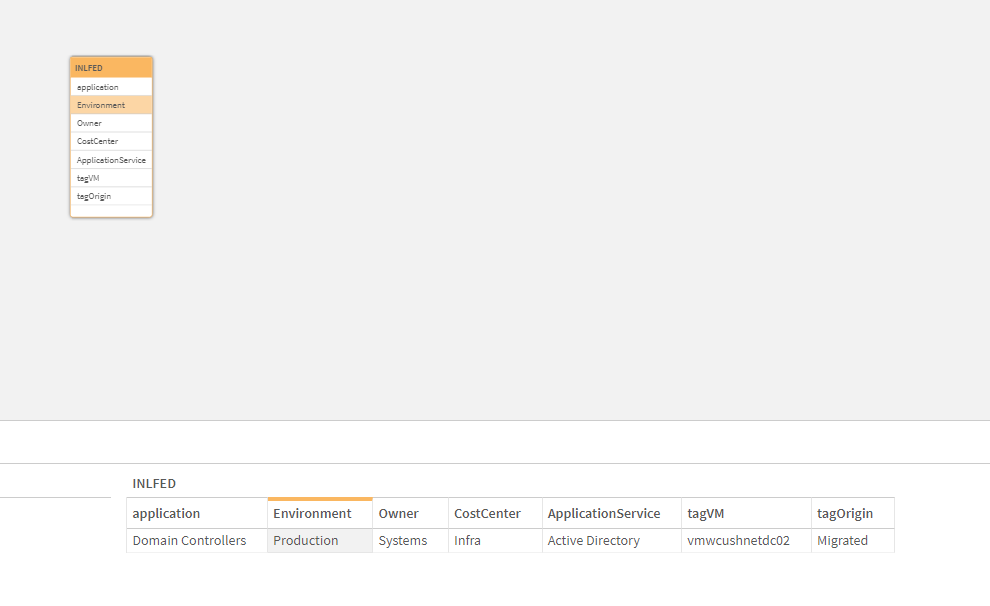
Task: Select the INLFED table header in the model card
Action: [110, 66]
